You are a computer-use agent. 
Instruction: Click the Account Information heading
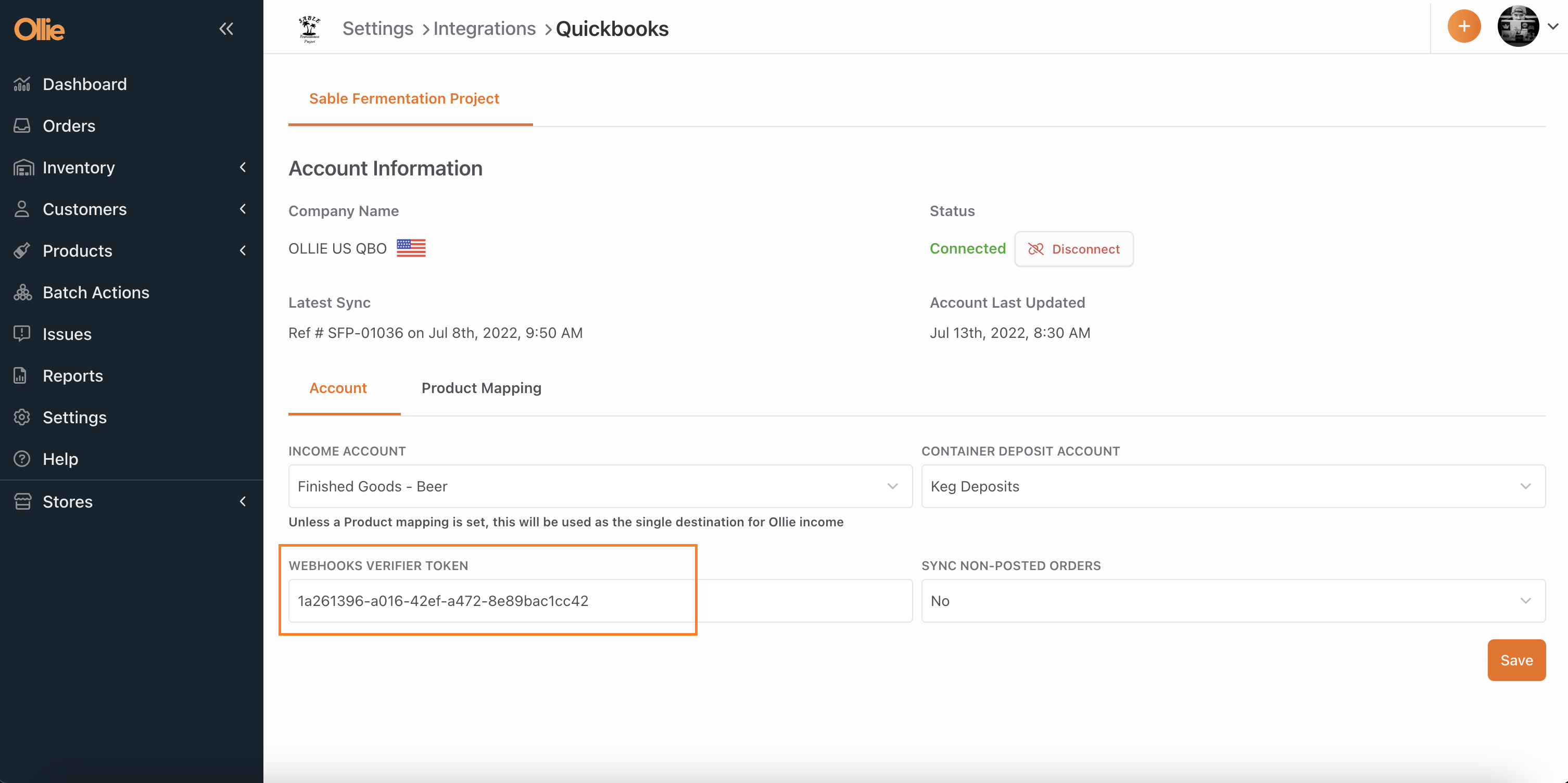[385, 168]
